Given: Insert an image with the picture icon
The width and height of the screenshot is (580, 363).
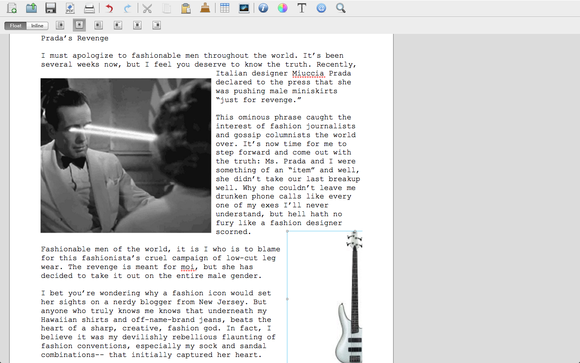Looking at the screenshot, I should pyautogui.click(x=244, y=8).
